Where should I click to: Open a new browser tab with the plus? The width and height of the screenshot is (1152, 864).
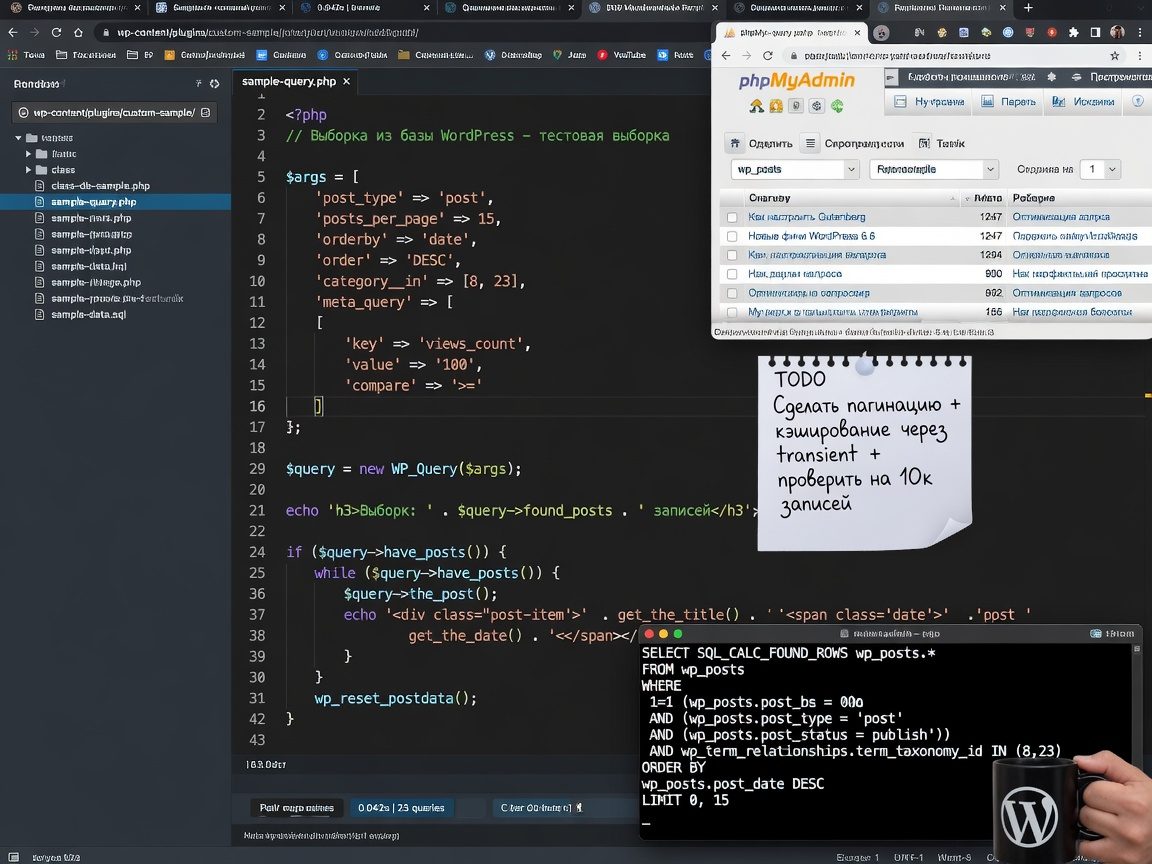tap(1028, 8)
